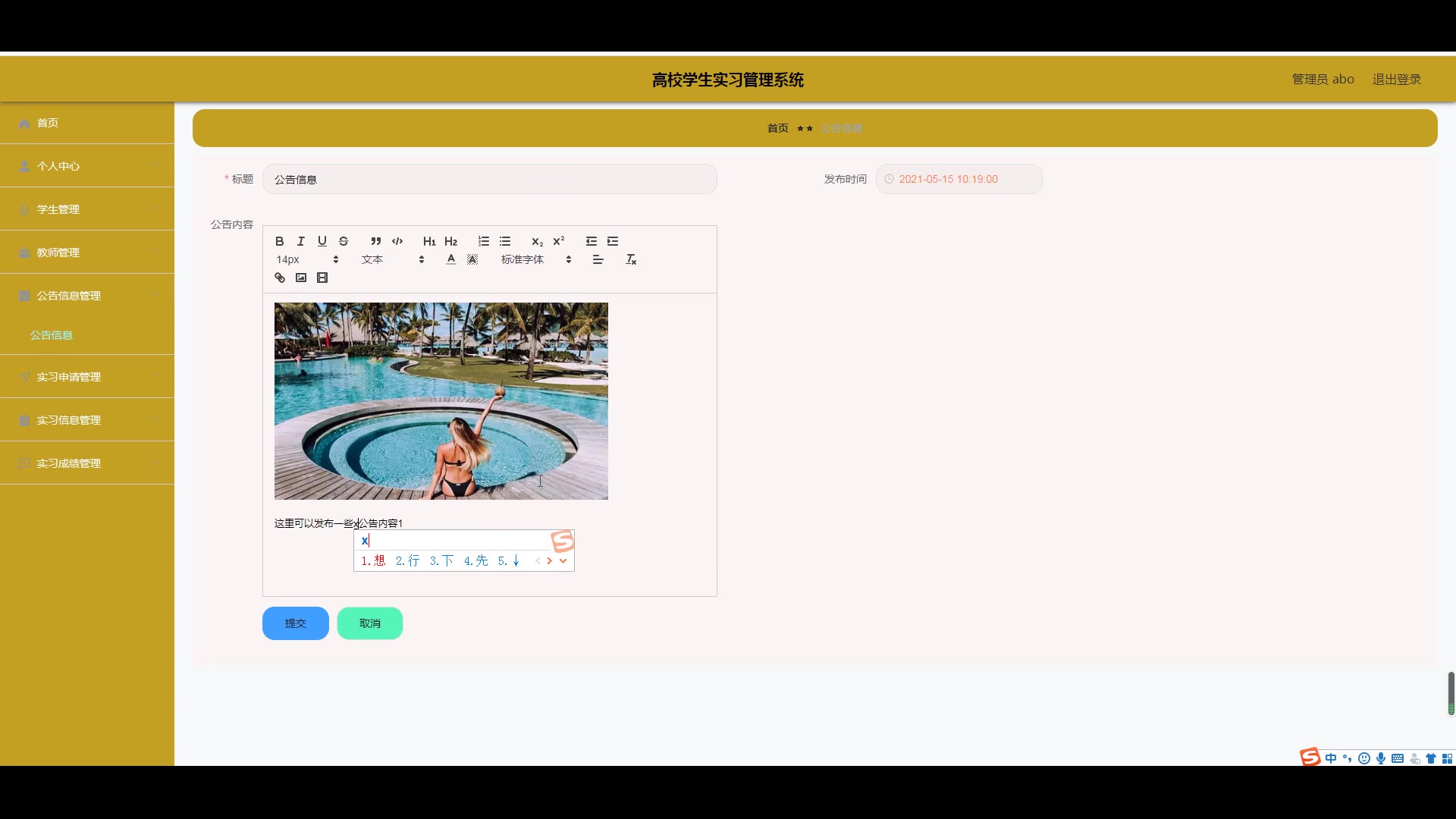This screenshot has height=819, width=1456.
Task: Submit the announcement with 提交
Action: [x=296, y=623]
